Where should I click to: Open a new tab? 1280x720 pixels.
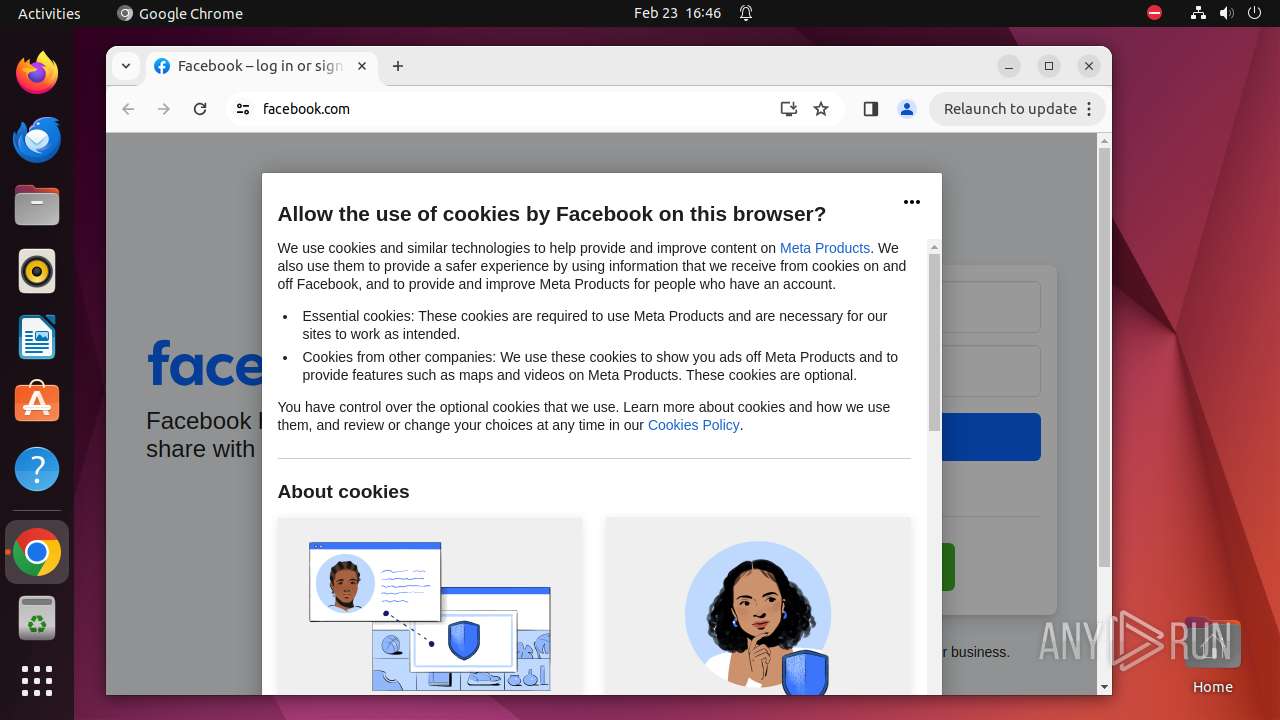coord(398,66)
